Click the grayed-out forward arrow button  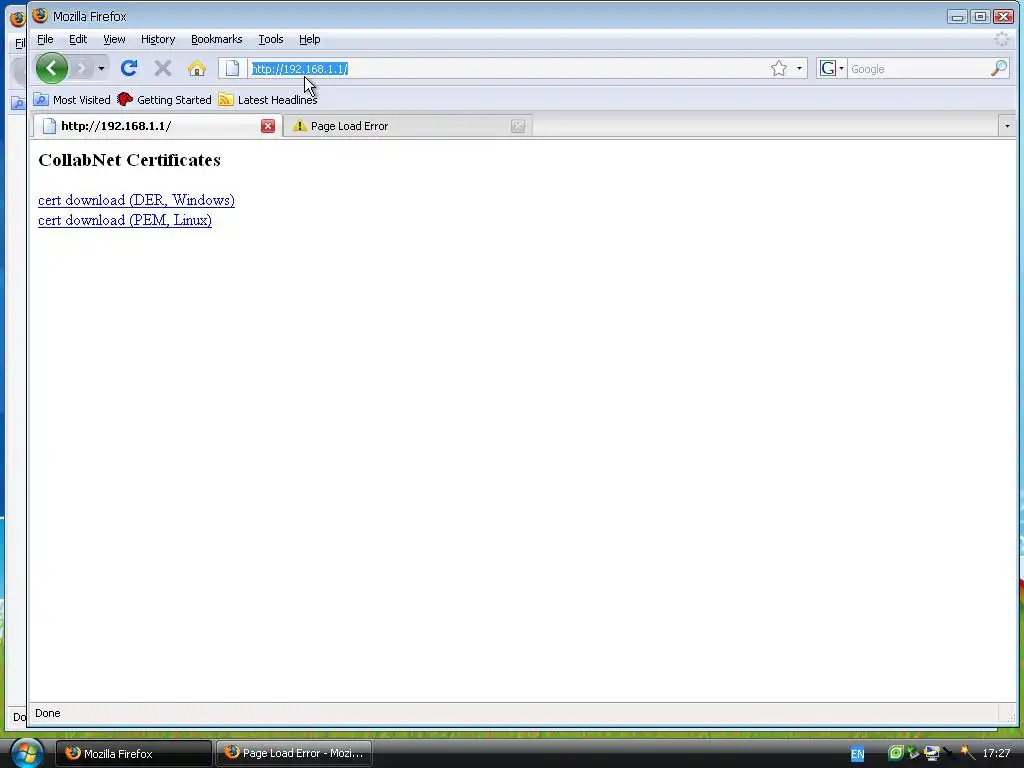(82, 68)
